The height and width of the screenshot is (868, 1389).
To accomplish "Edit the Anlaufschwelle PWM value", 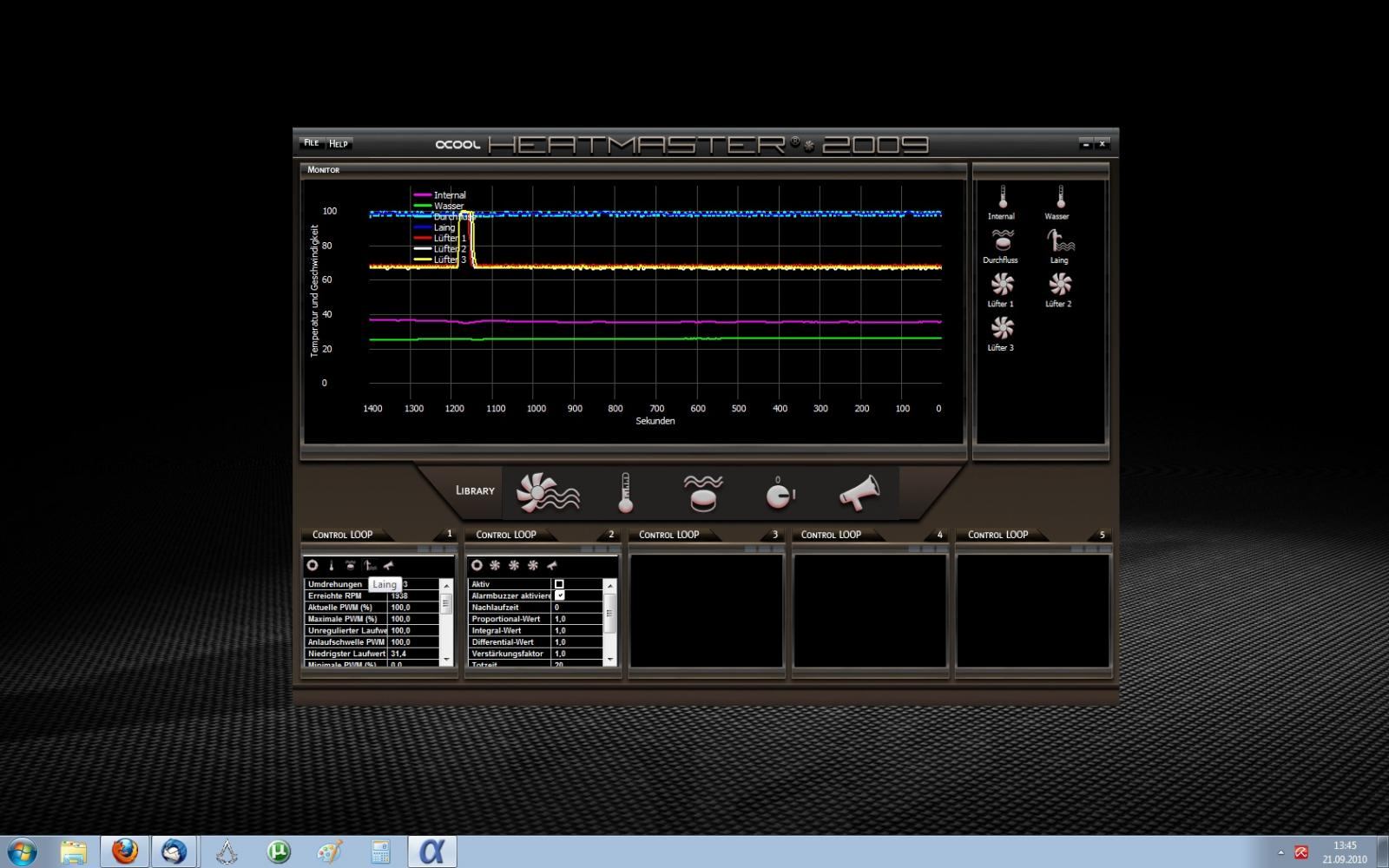I will click(x=414, y=642).
